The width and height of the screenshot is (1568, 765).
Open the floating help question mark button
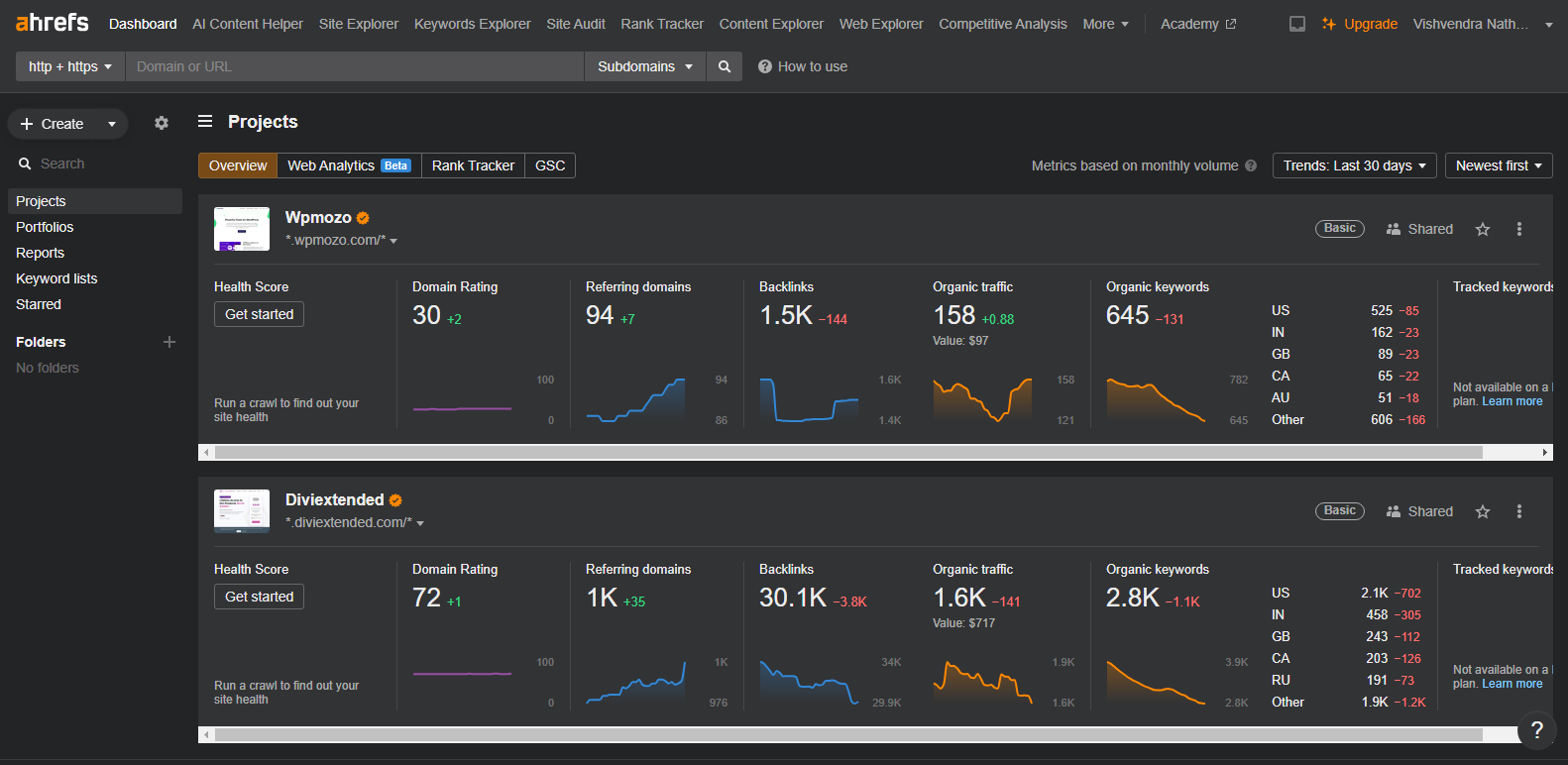[x=1537, y=730]
